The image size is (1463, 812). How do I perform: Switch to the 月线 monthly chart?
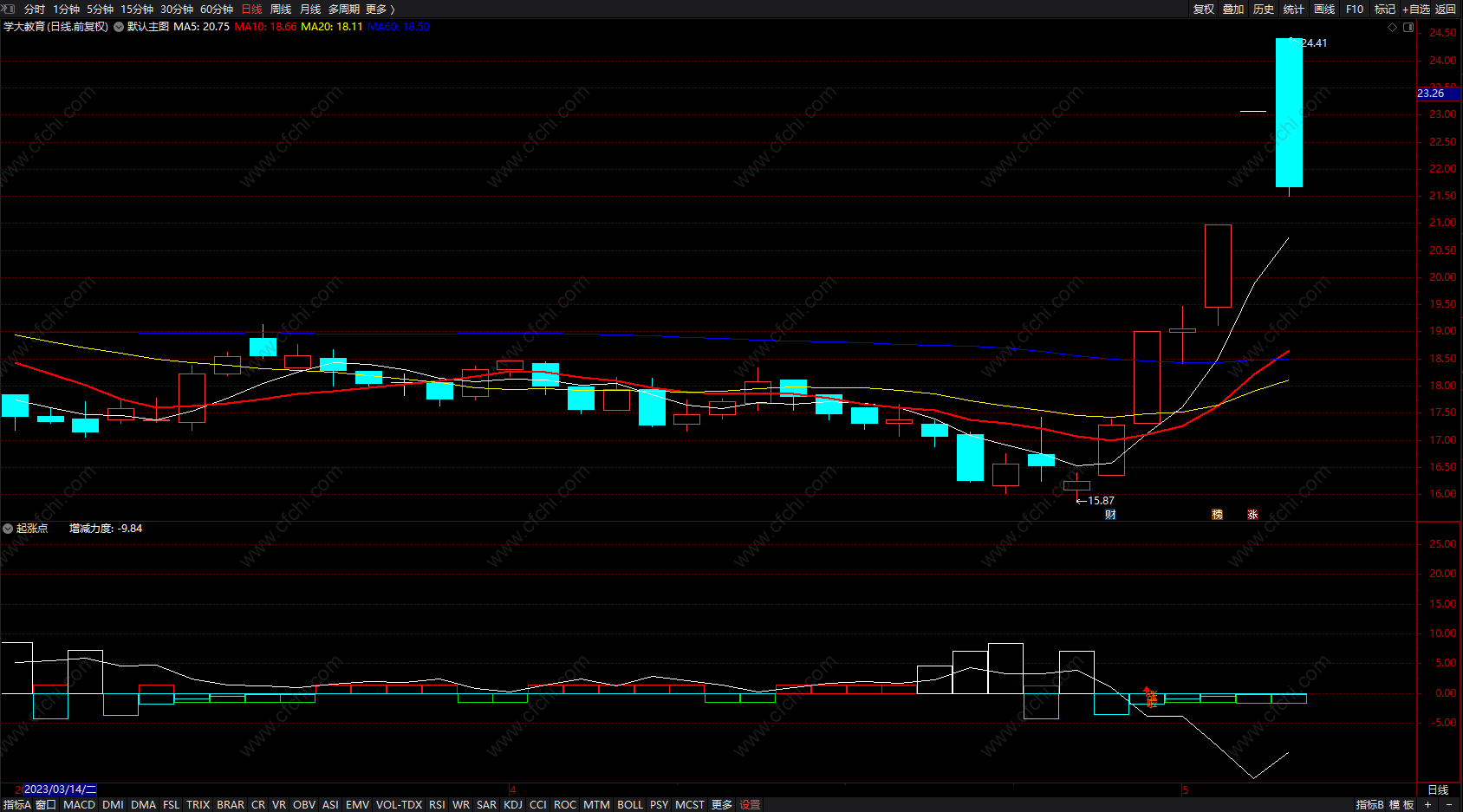(x=310, y=9)
